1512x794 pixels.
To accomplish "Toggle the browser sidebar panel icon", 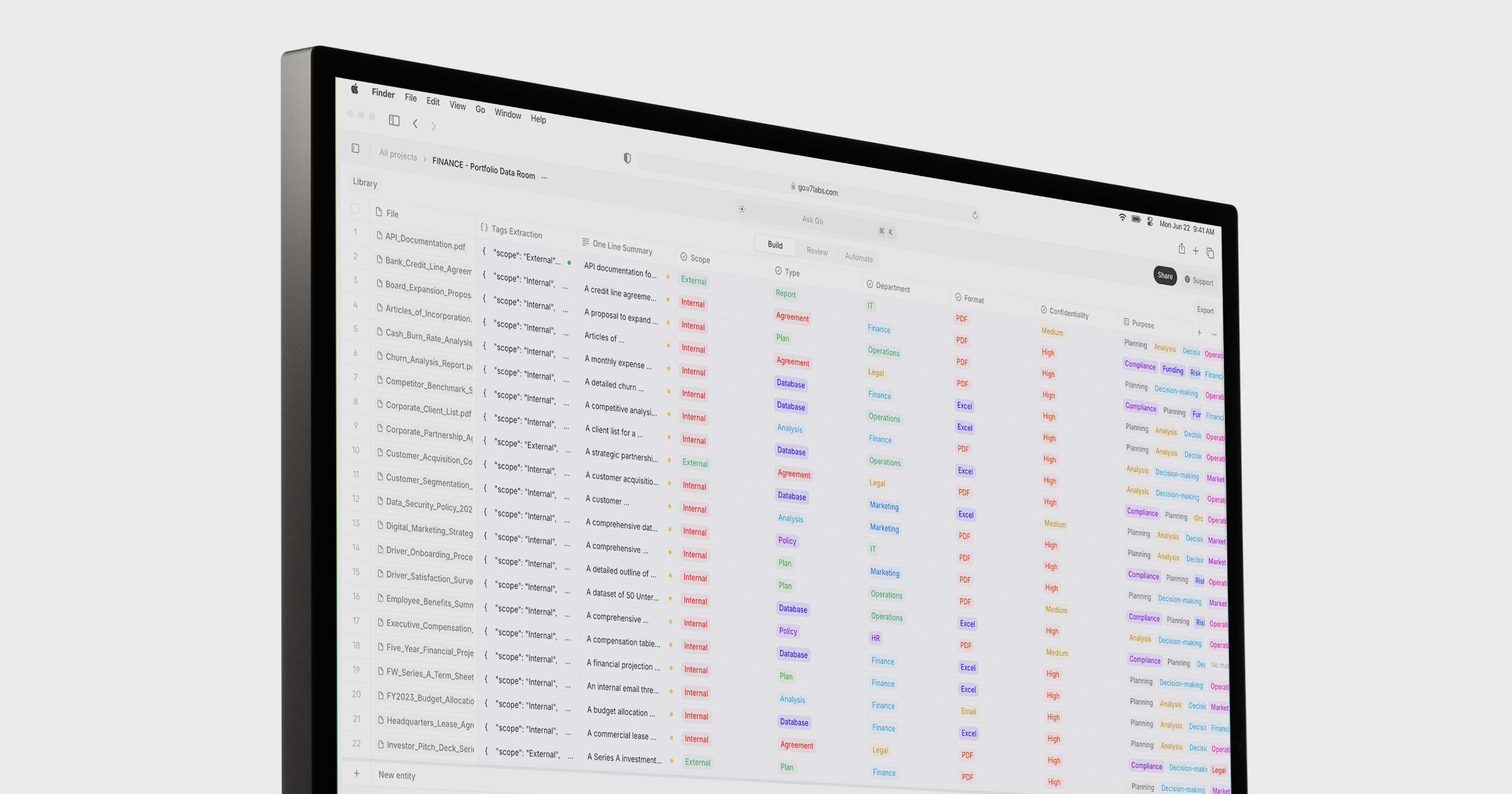I will 394,120.
